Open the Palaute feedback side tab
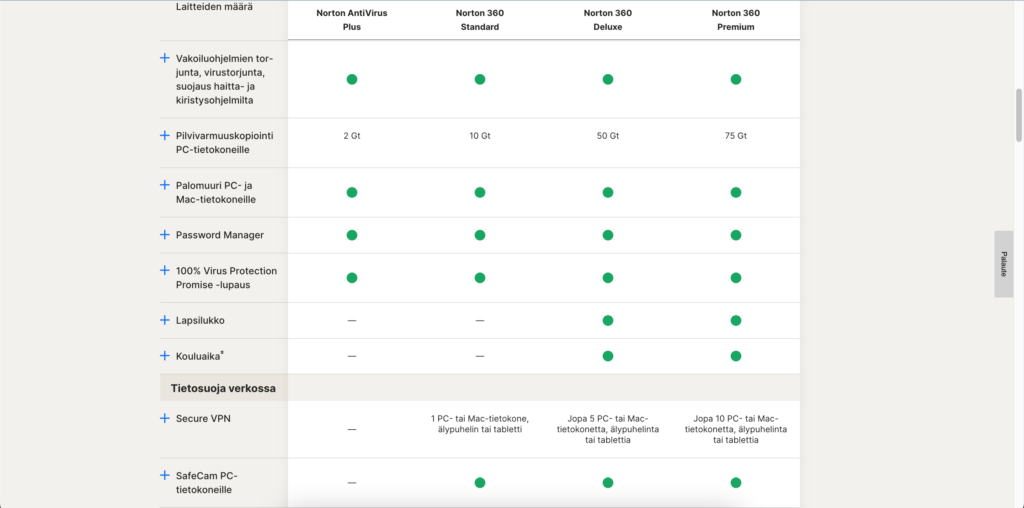Screen dimensions: 1024x508 pyautogui.click(x=1004, y=264)
